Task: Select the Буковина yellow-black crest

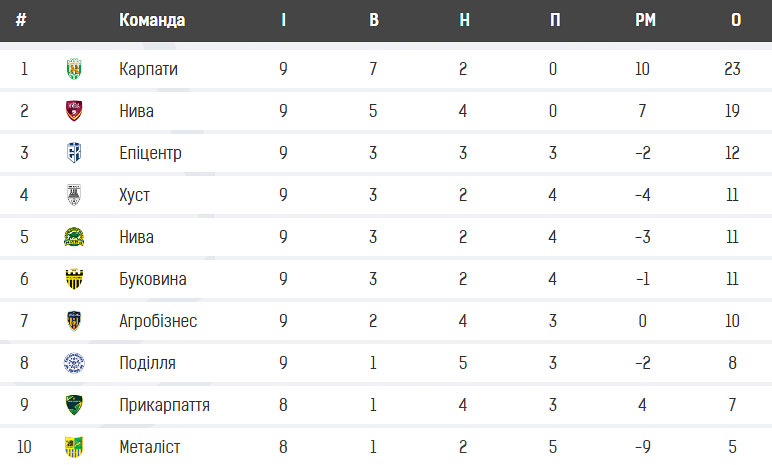Action: 74,279
